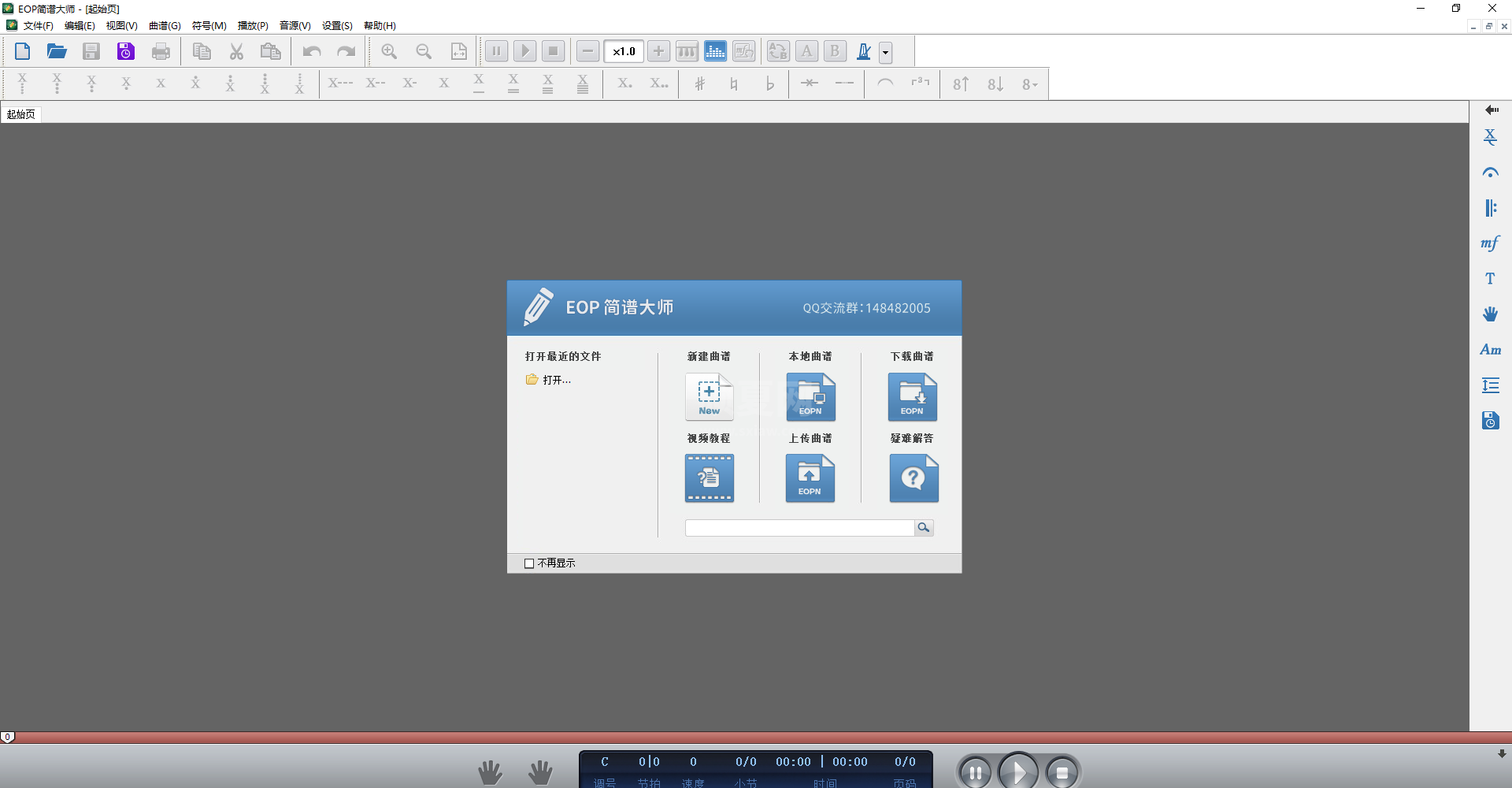Click the 下载曲谱 download icon
The width and height of the screenshot is (1512, 788).
(x=912, y=396)
